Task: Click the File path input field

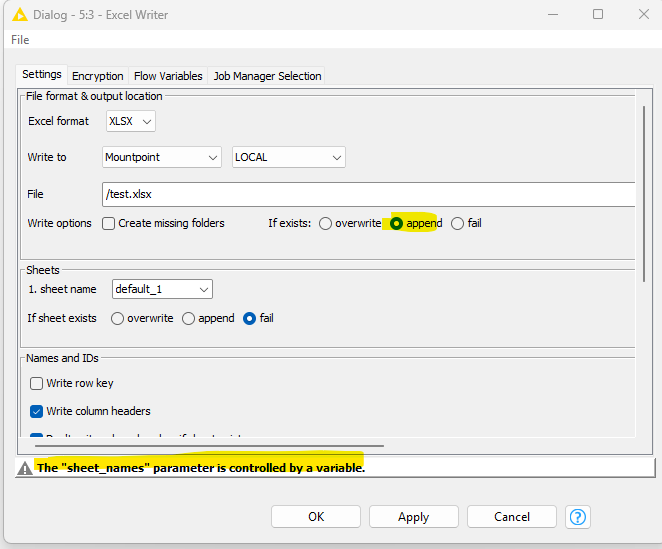Action: [x=368, y=194]
